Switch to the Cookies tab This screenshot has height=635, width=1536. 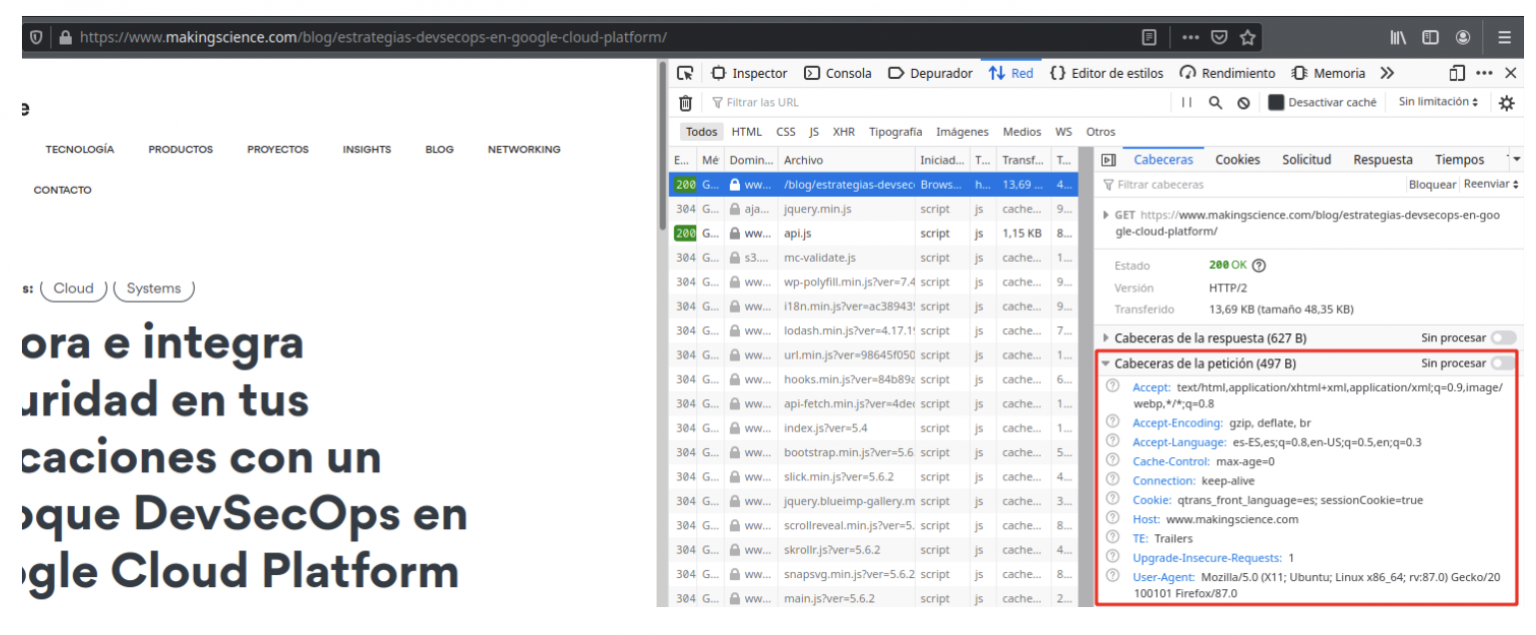tap(1237, 160)
